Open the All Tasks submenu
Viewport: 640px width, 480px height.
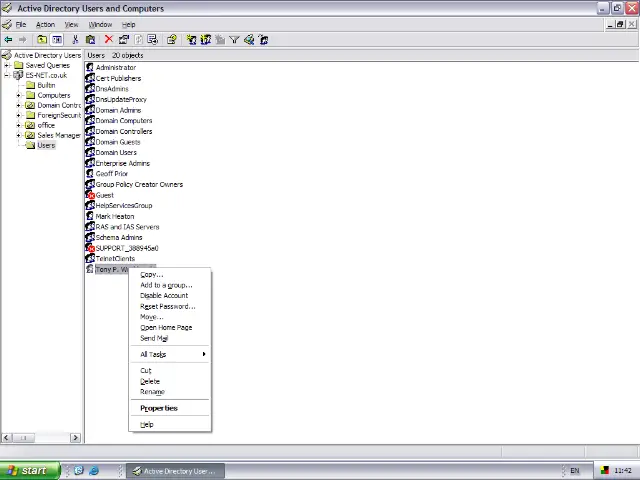coord(170,354)
